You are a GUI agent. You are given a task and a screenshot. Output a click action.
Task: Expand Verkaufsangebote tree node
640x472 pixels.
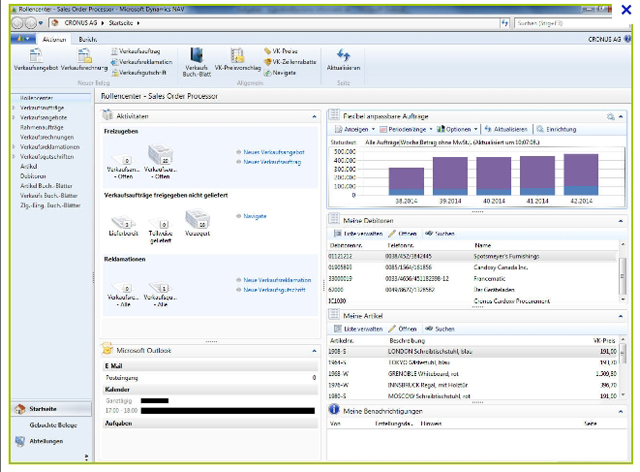14,118
